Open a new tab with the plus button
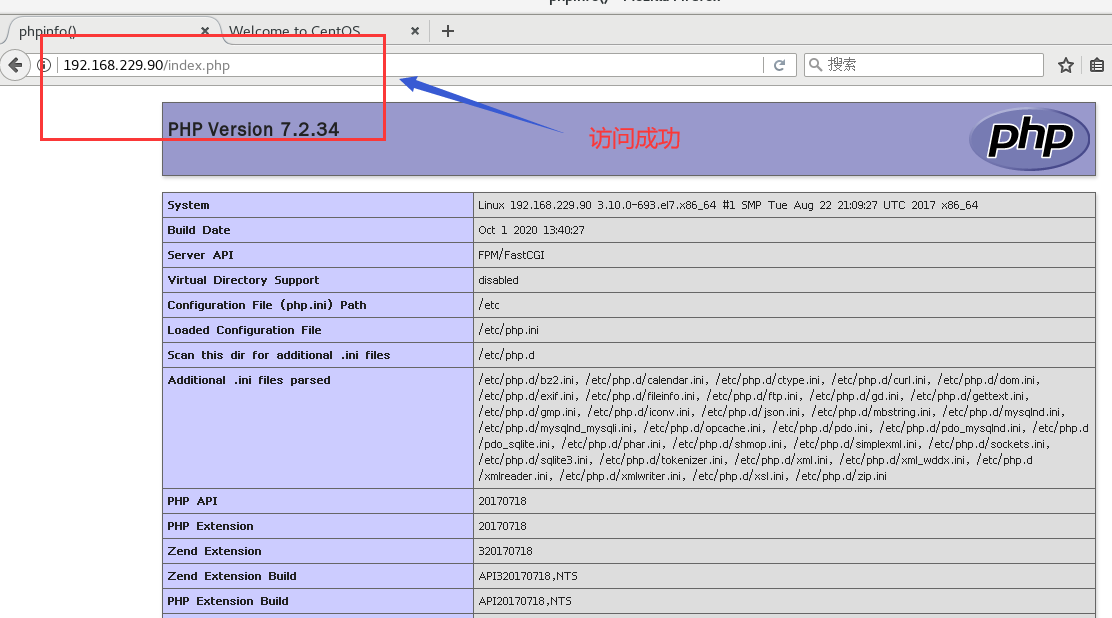 tap(447, 31)
